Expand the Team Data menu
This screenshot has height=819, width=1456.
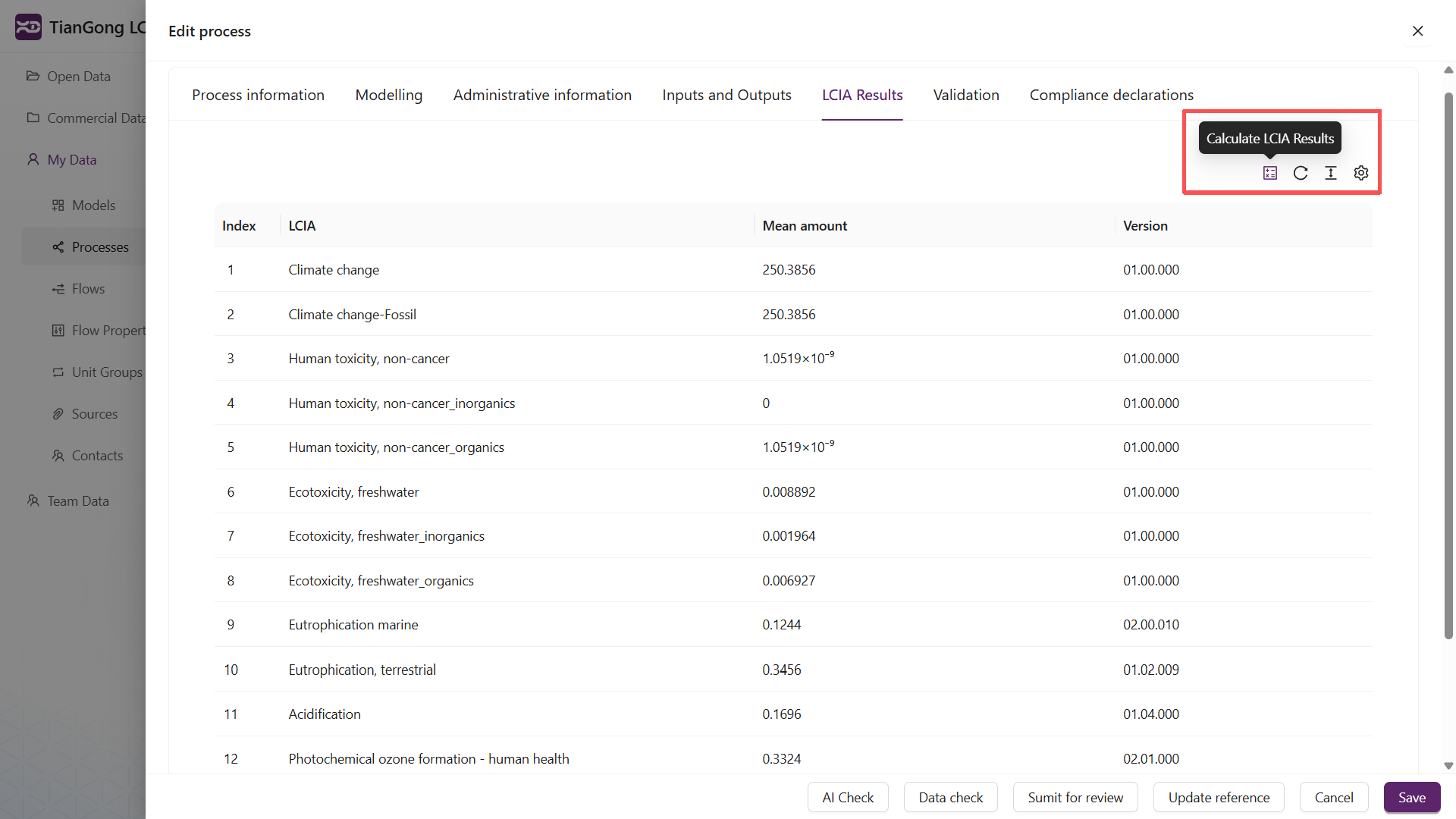(77, 501)
